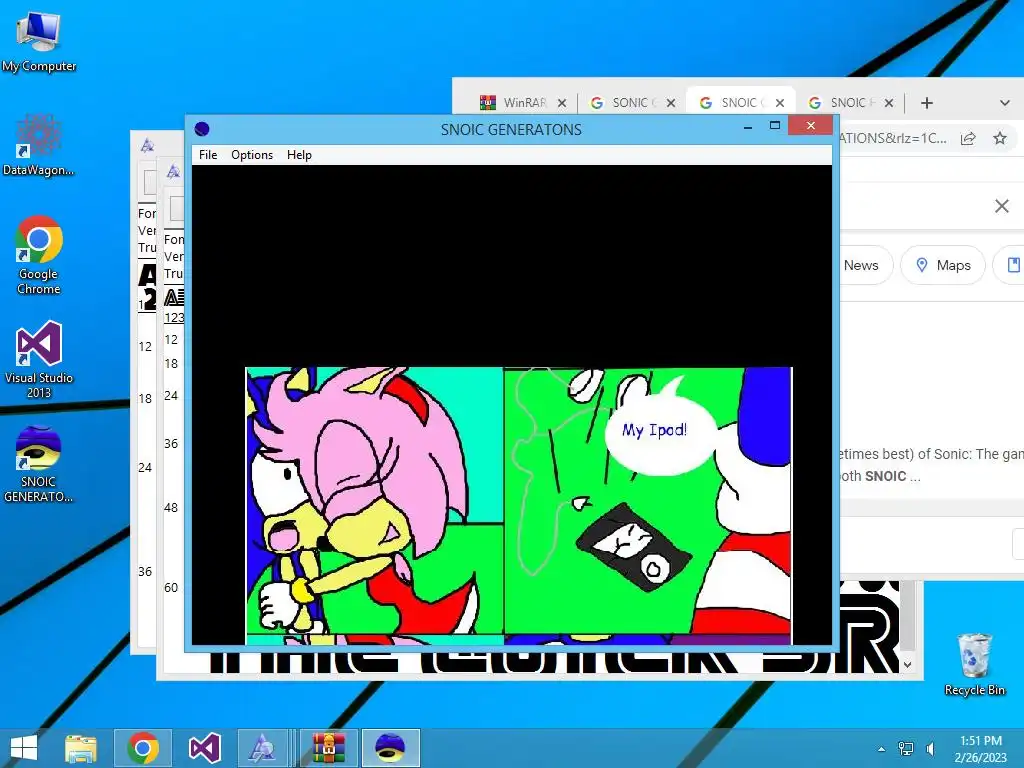
Task: Launch Google Chrome from the desktop
Action: [39, 255]
